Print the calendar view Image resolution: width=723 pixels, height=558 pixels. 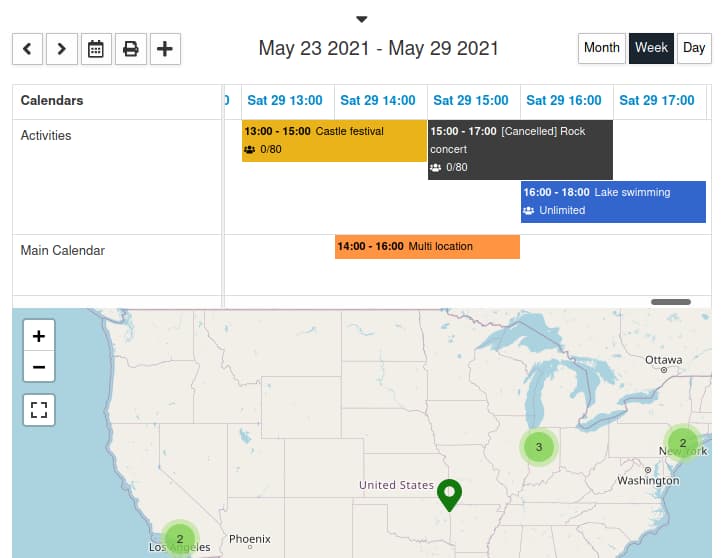(x=130, y=48)
